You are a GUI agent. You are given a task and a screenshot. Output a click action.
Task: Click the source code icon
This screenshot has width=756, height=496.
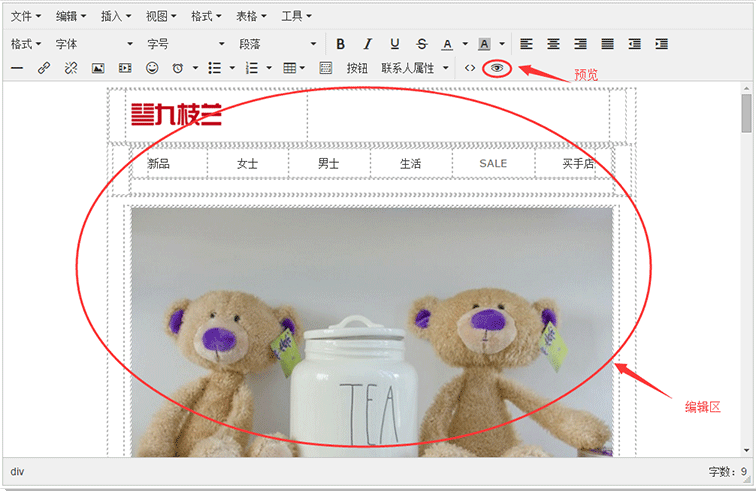tap(470, 68)
